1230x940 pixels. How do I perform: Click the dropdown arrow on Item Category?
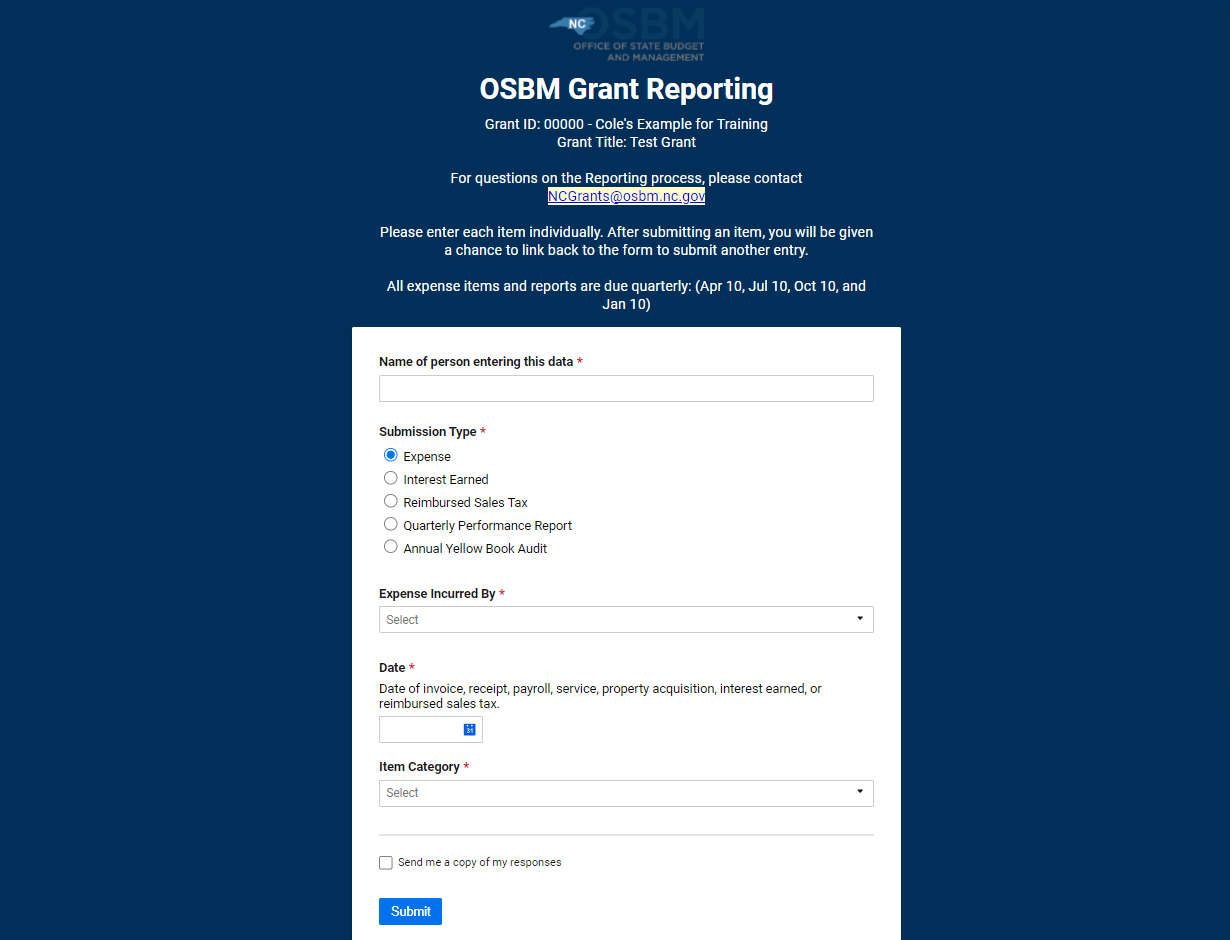pyautogui.click(x=859, y=792)
